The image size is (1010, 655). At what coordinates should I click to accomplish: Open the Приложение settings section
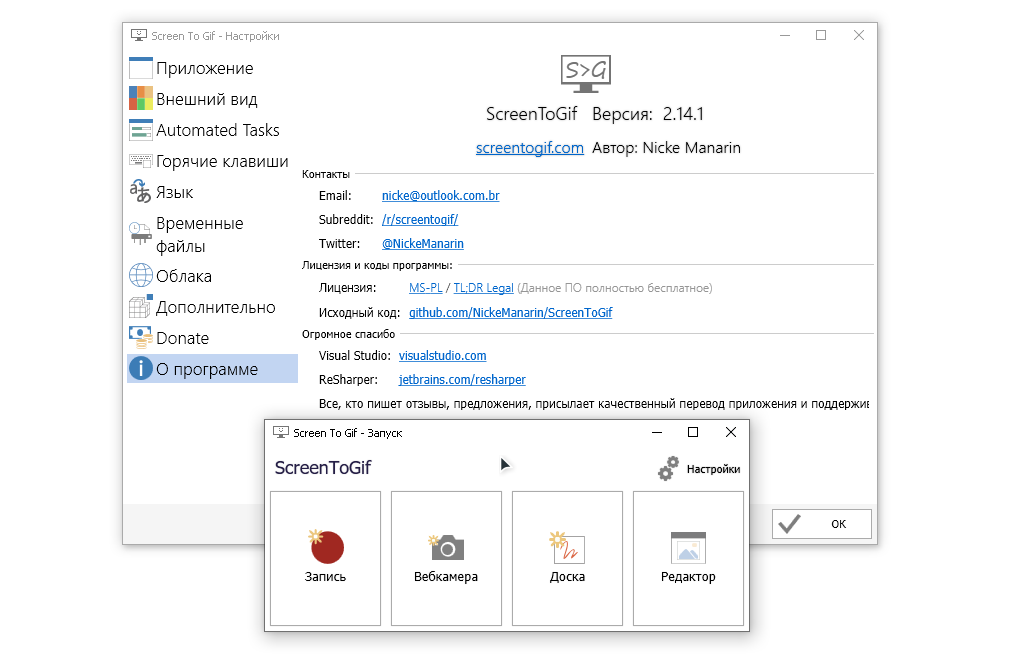(205, 68)
